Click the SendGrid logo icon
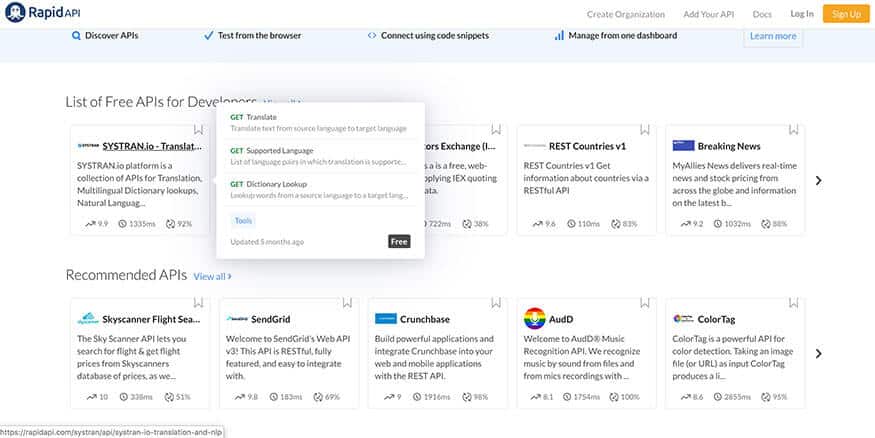The width and height of the screenshot is (875, 438). (237, 319)
